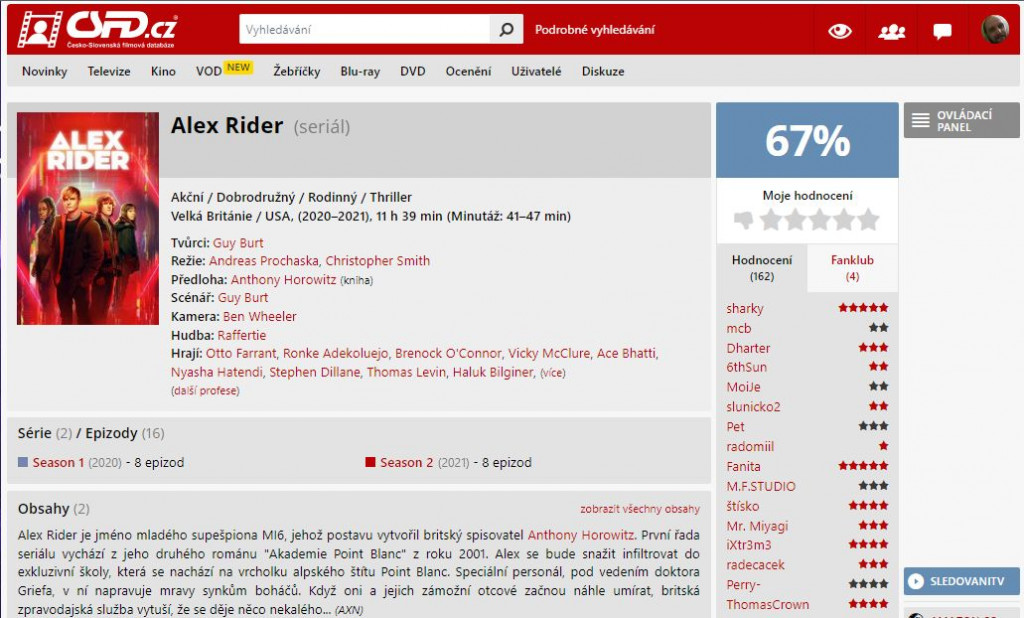Open user Mr. Miyagi's profile

(x=757, y=526)
